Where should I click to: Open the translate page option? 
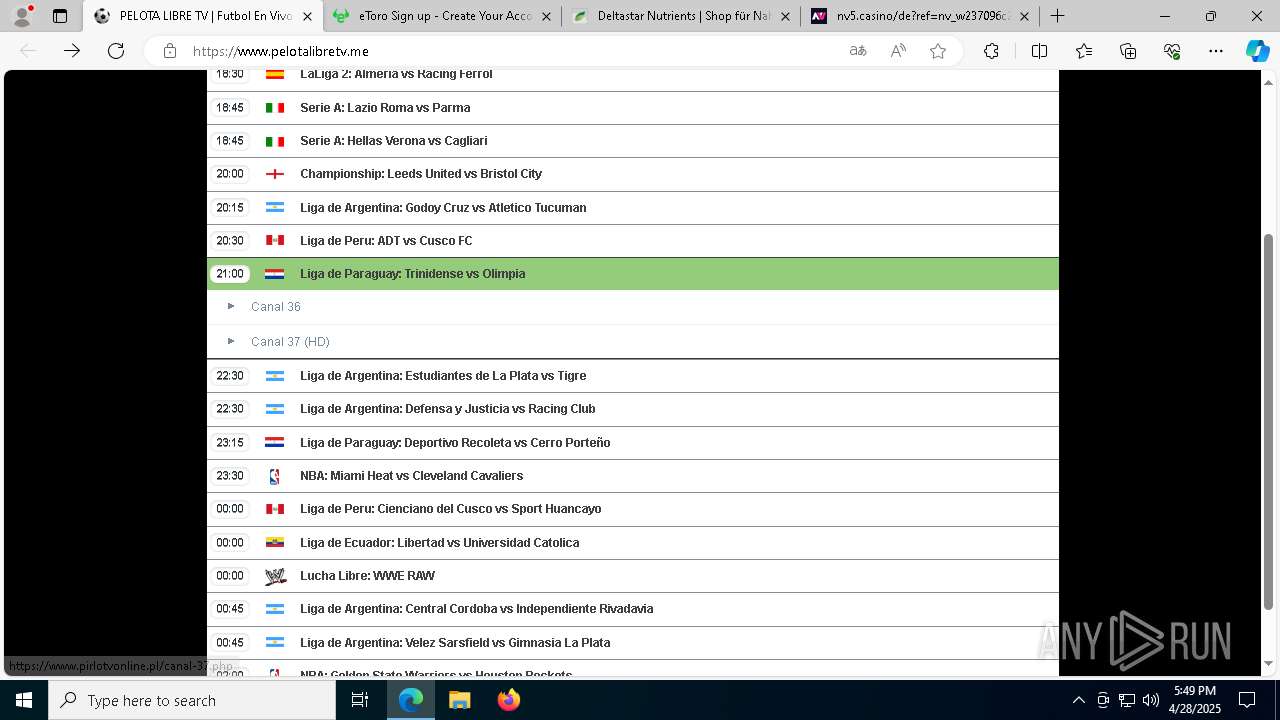[x=858, y=51]
